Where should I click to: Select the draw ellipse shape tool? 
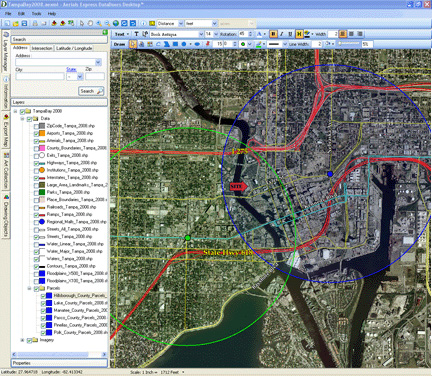tap(197, 44)
